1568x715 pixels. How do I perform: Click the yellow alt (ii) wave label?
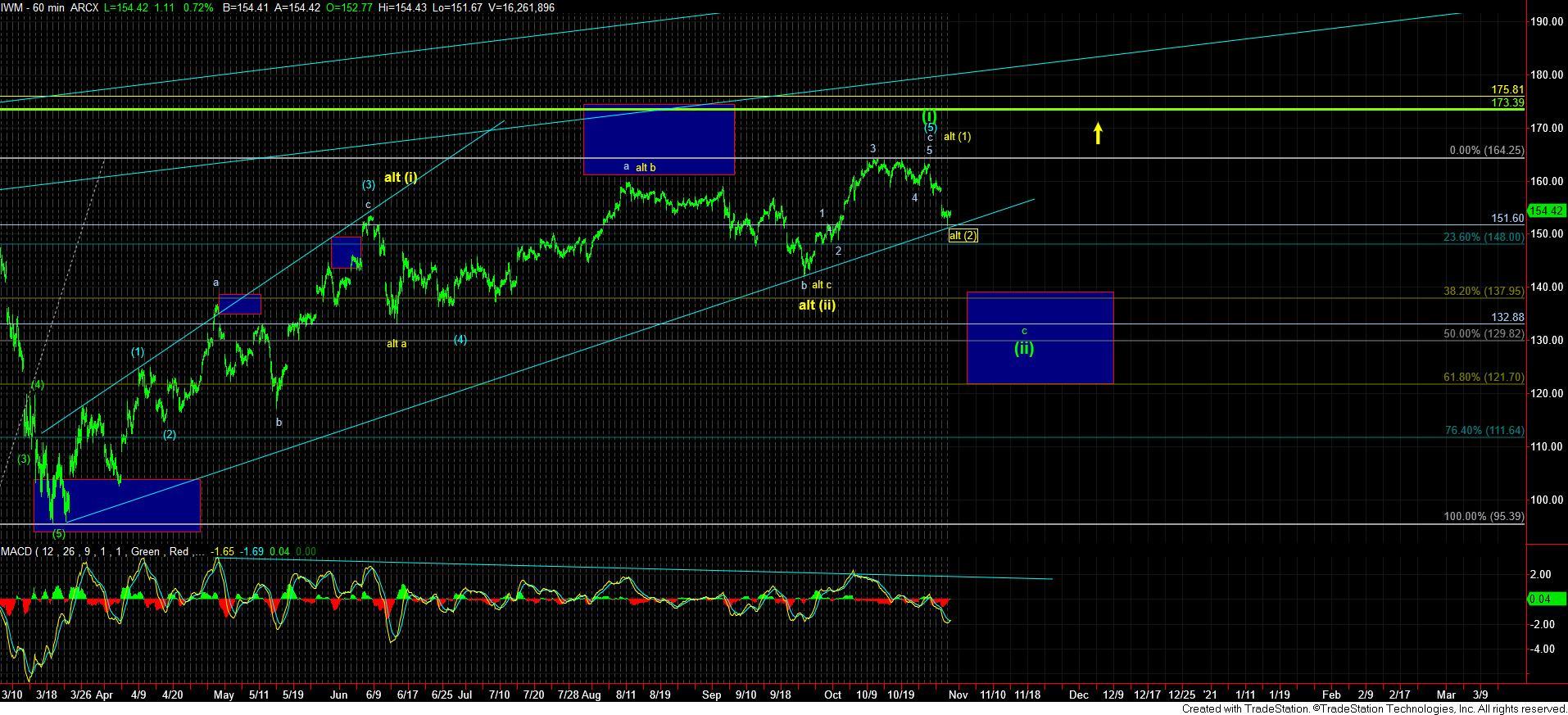coord(817,305)
